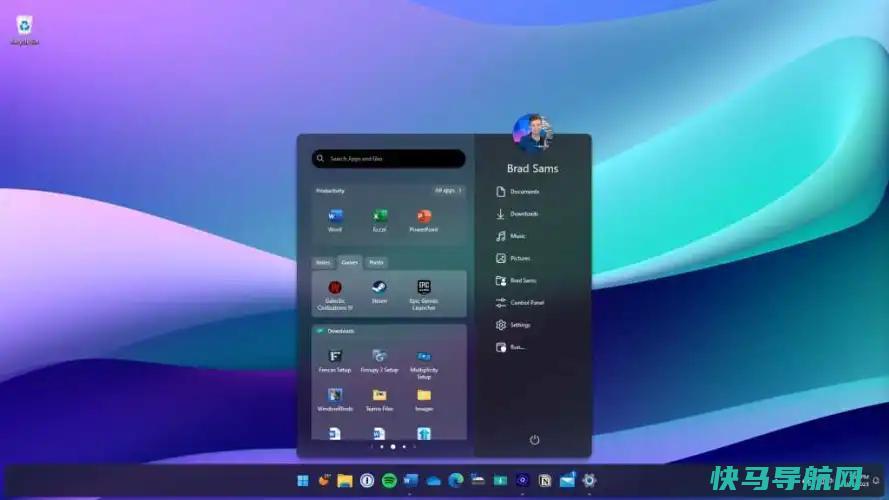This screenshot has height=500, width=889.
Task: Open Spotify from the taskbar
Action: (389, 481)
